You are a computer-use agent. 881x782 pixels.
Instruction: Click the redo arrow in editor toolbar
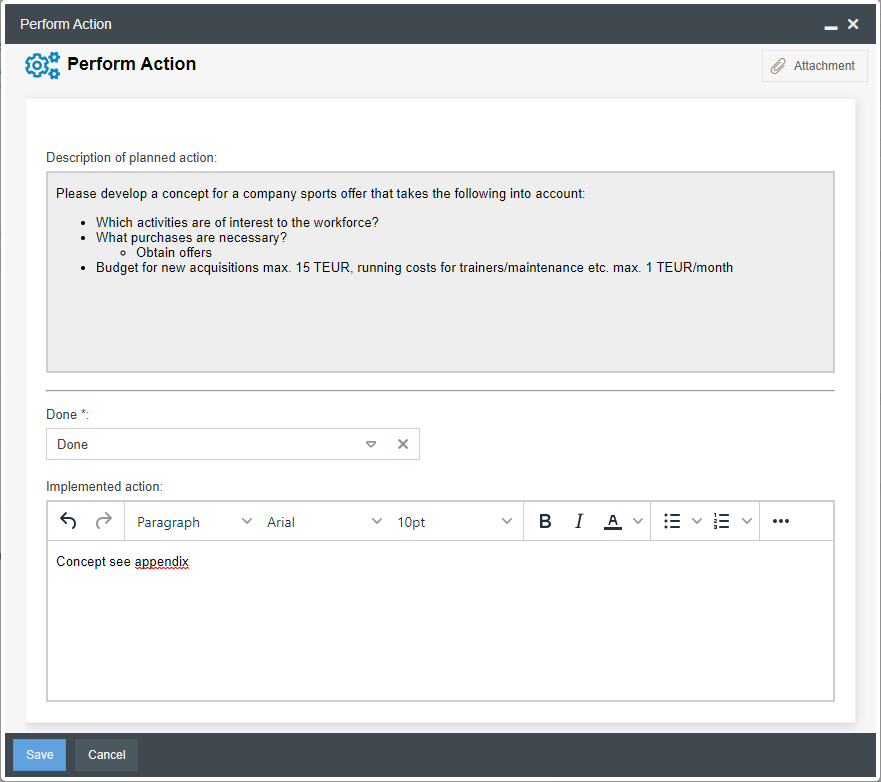tap(104, 521)
